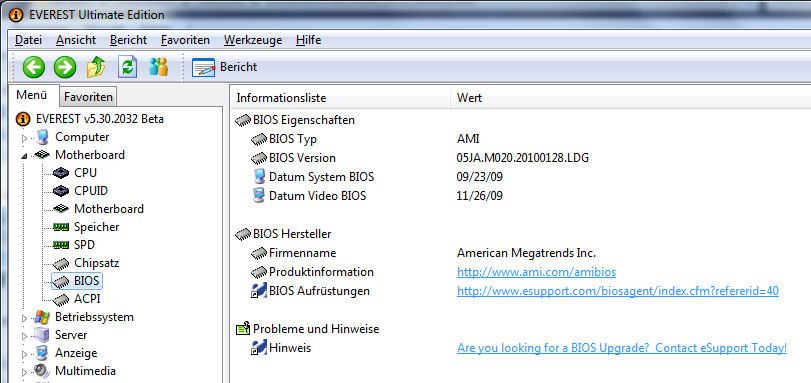Click the EVEREST title bar icon

(16, 14)
